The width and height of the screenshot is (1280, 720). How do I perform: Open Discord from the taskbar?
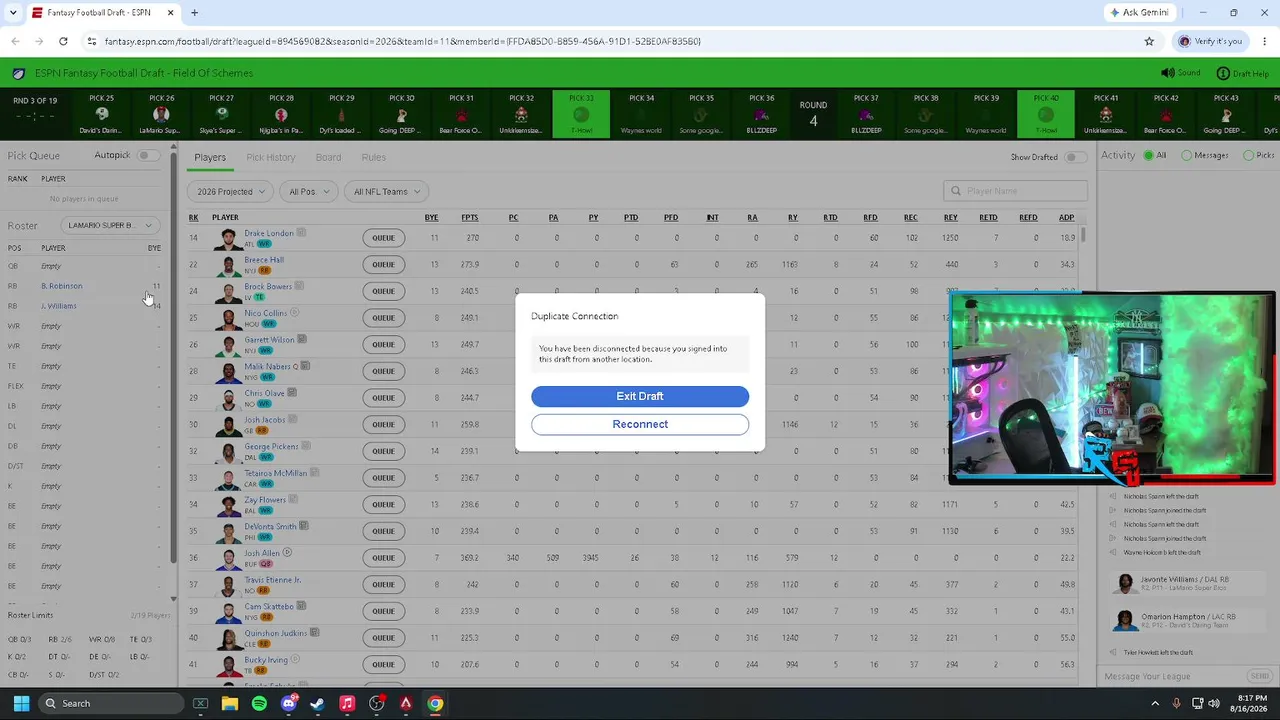click(289, 703)
